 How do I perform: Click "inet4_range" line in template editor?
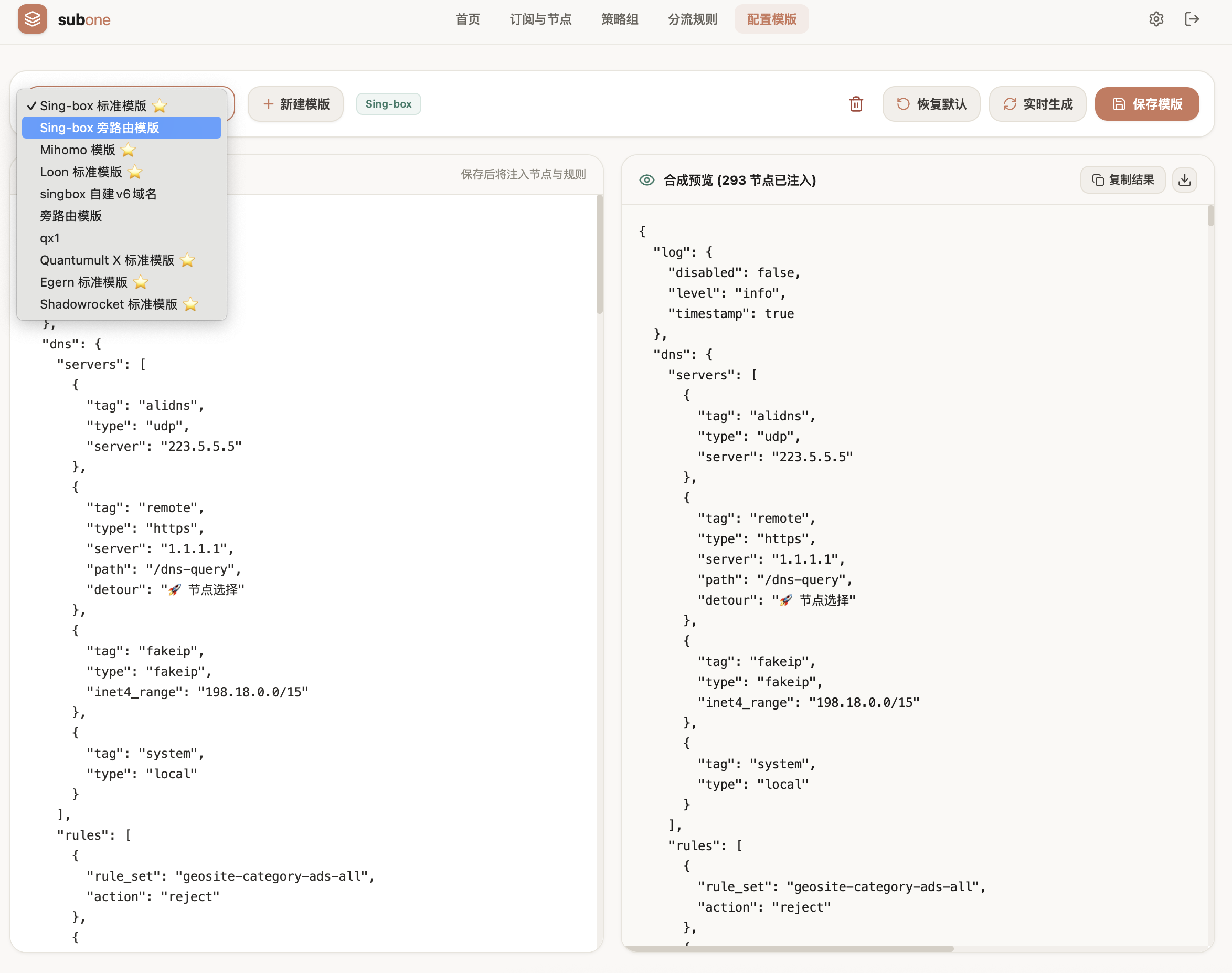197,692
